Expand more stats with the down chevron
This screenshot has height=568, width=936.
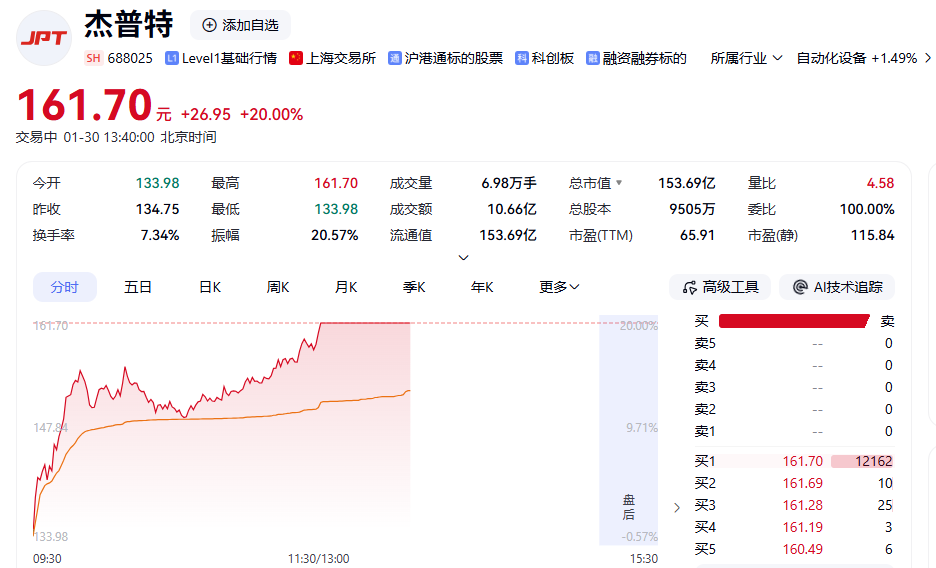pos(463,257)
